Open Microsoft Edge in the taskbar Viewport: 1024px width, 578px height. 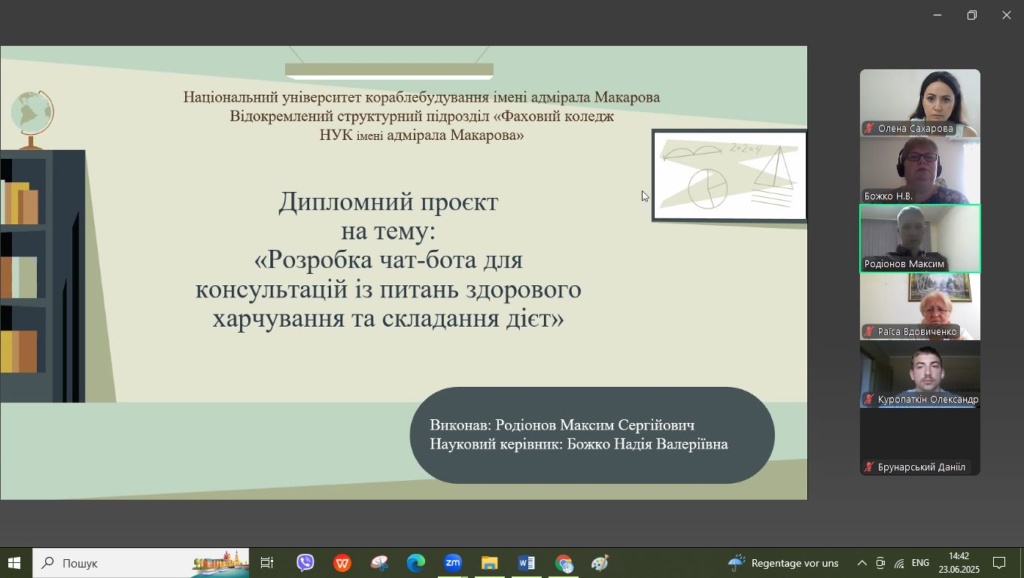(x=416, y=563)
